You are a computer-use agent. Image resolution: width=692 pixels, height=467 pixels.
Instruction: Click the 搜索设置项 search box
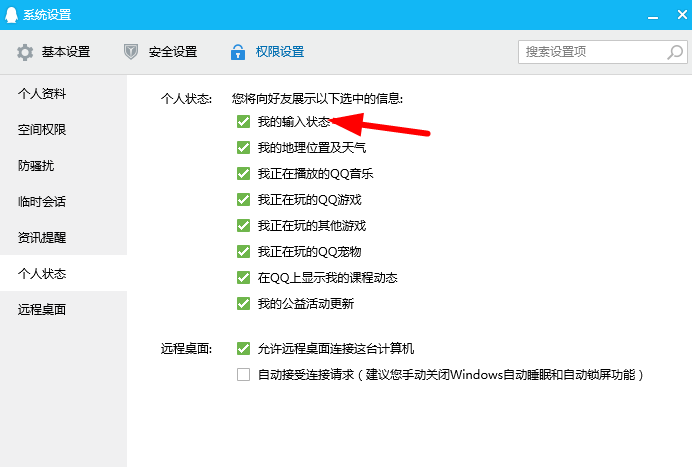pyautogui.click(x=597, y=51)
